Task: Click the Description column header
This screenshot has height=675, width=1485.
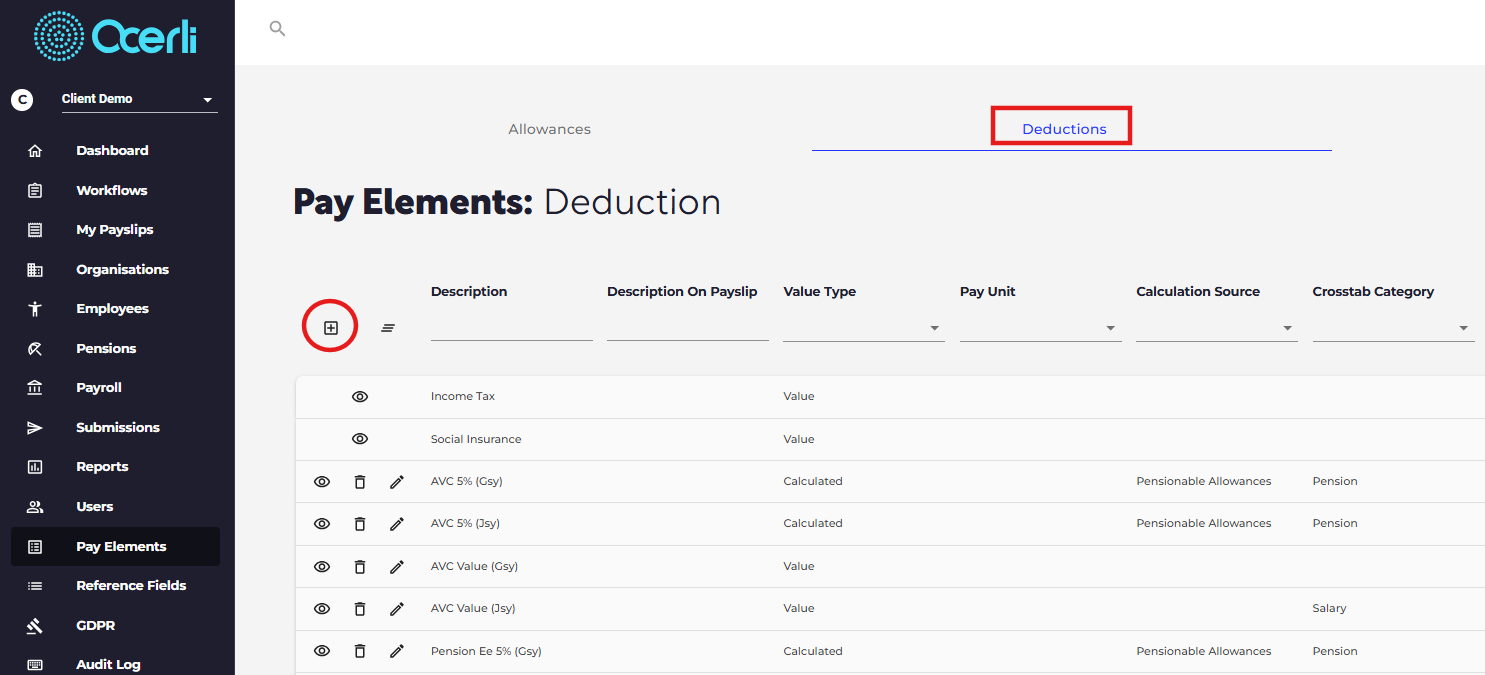Action: tap(469, 292)
